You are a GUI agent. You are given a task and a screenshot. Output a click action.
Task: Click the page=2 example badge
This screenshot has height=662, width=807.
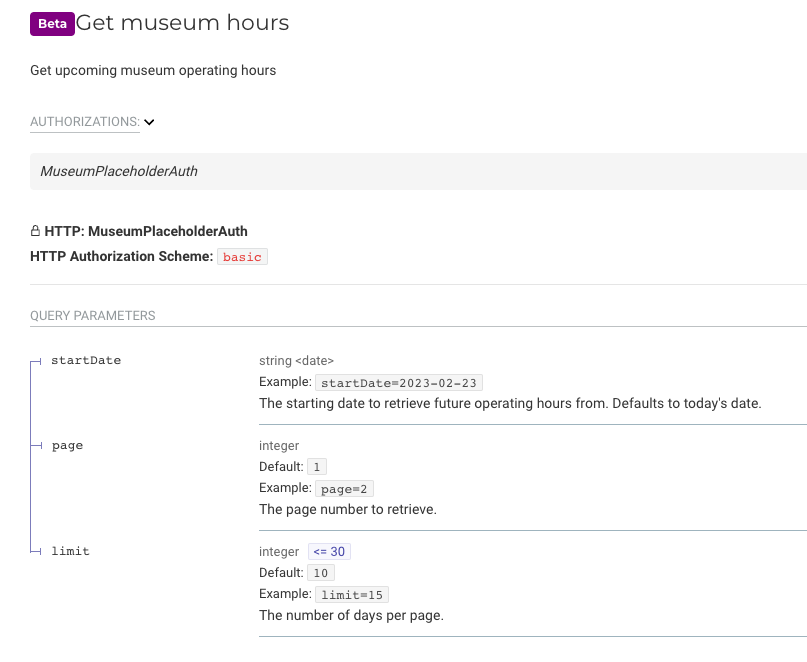(x=344, y=488)
